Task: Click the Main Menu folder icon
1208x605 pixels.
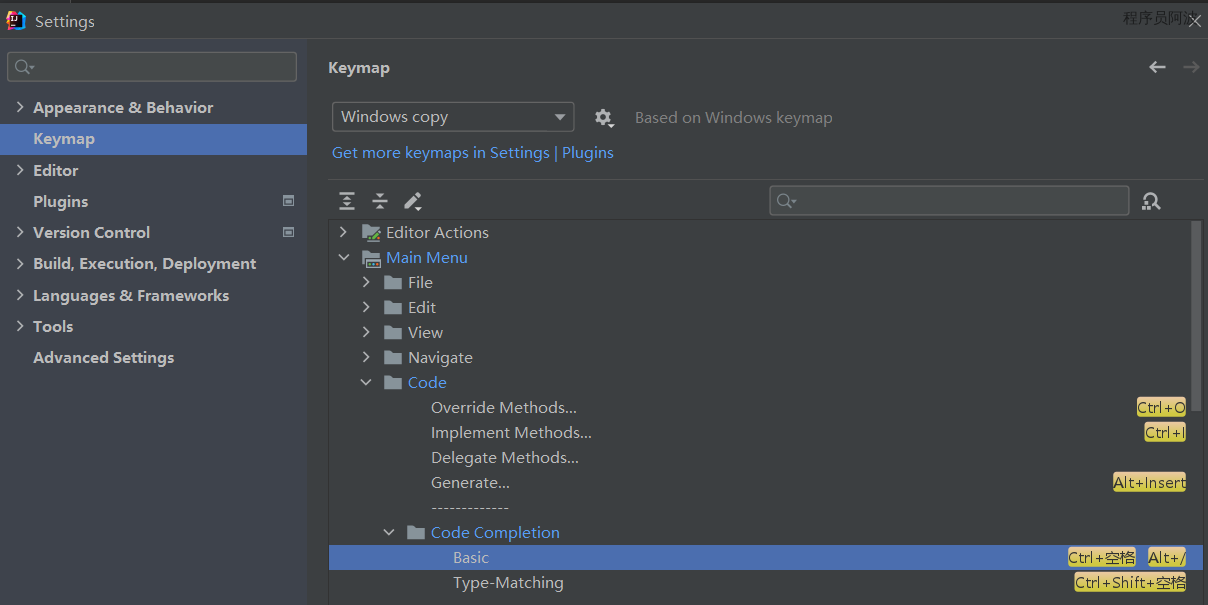Action: (x=372, y=258)
